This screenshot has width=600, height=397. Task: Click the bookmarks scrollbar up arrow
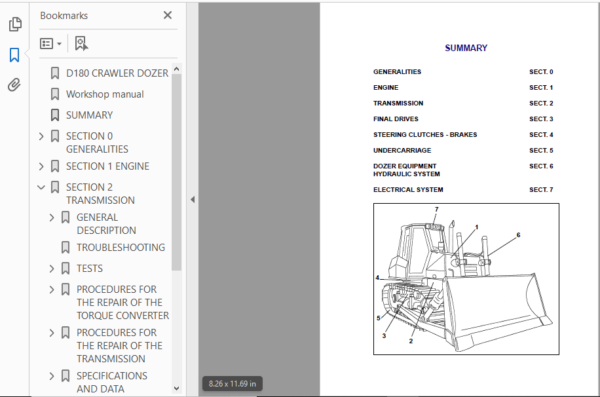click(176, 69)
